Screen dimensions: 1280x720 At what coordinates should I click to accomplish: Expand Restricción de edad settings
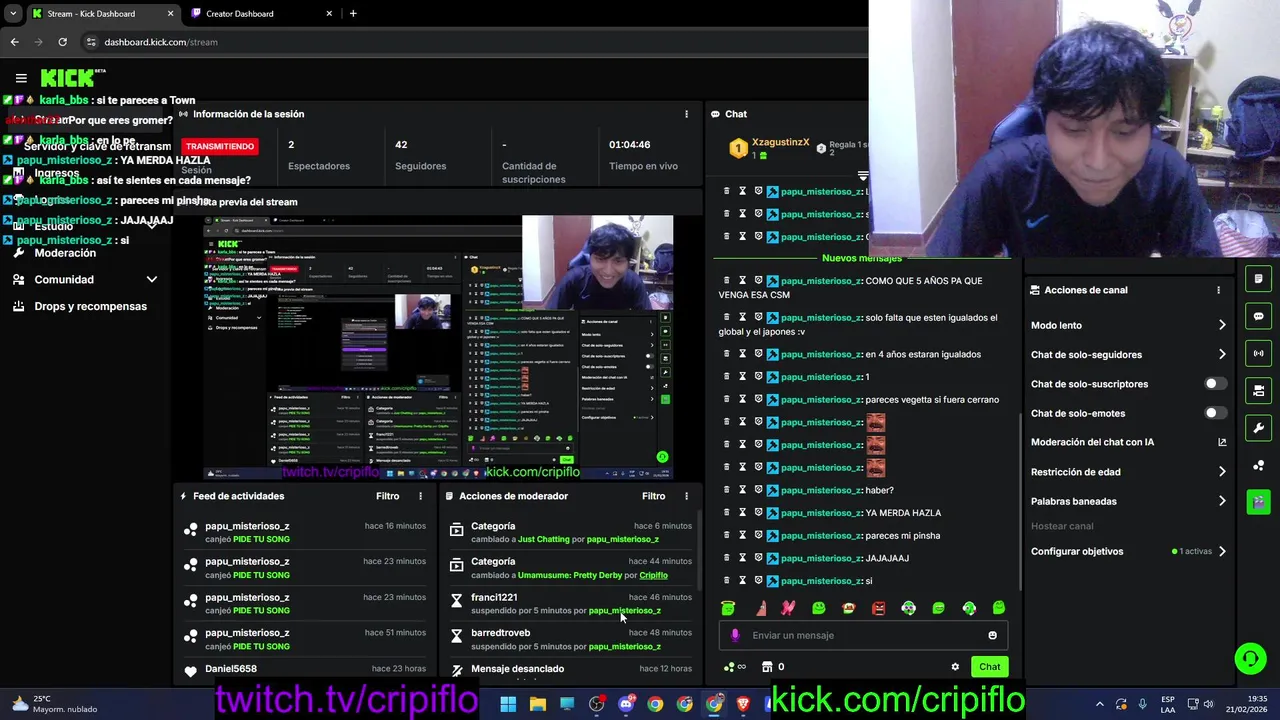1222,472
